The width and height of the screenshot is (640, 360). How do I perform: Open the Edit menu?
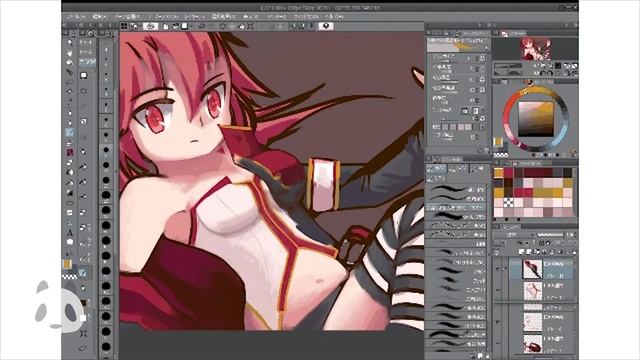(99, 17)
